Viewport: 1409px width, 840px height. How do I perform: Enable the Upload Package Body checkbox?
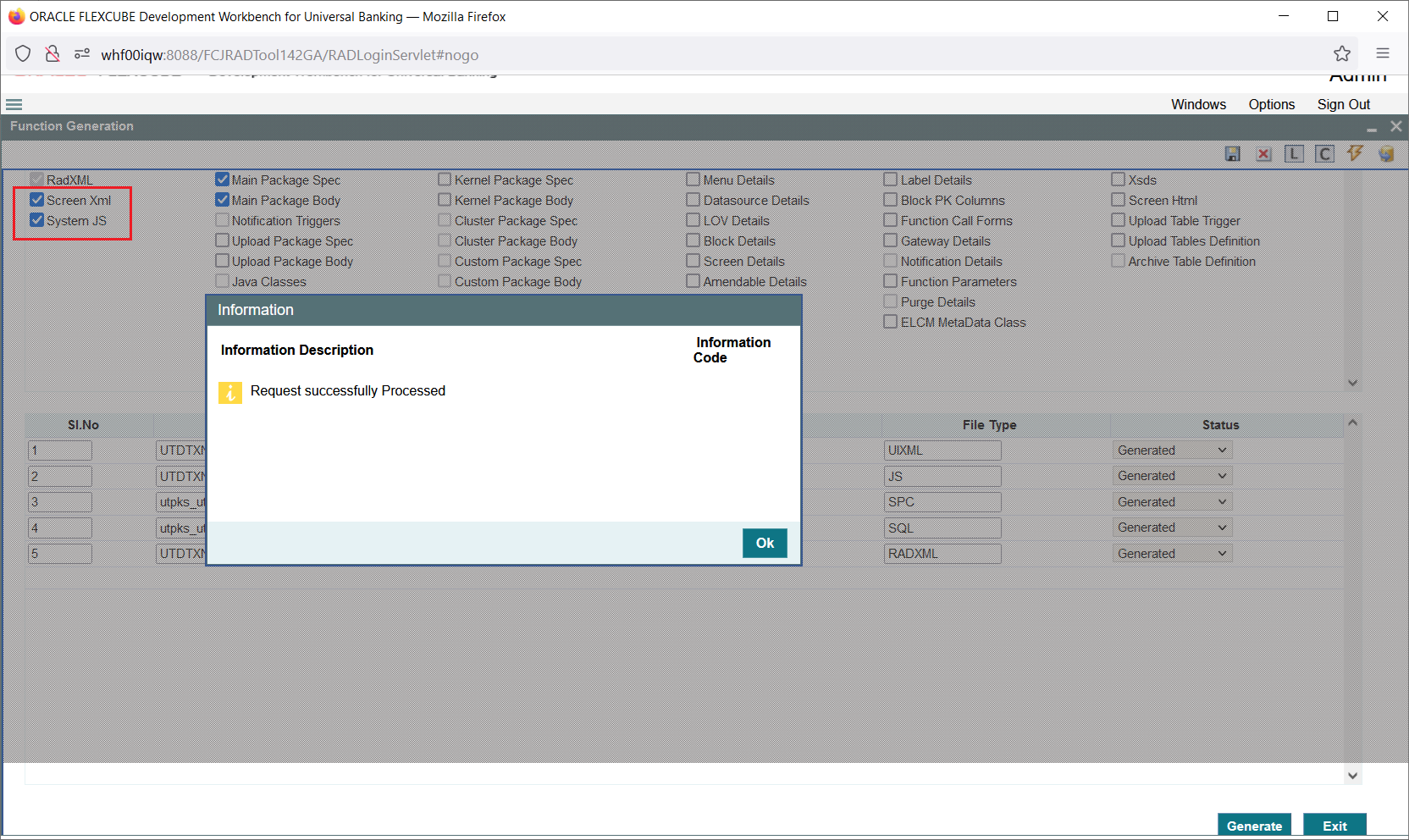223,261
